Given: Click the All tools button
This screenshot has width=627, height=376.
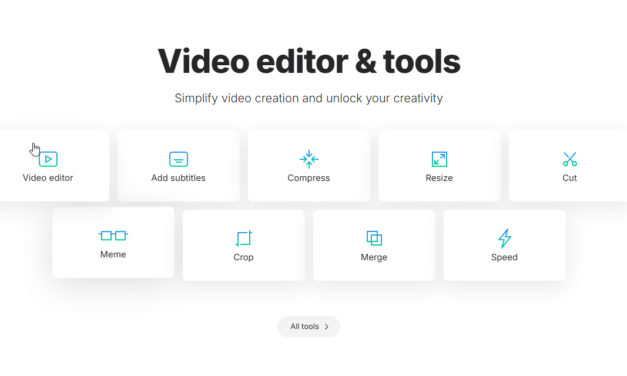Looking at the screenshot, I should 309,326.
